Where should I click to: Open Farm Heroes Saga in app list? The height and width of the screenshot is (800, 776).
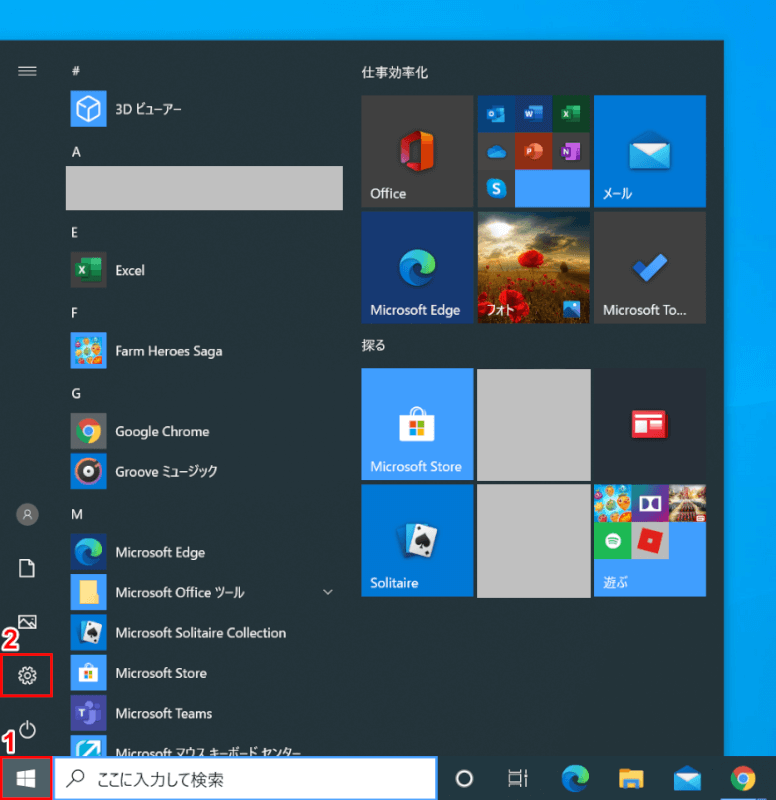click(x=204, y=351)
